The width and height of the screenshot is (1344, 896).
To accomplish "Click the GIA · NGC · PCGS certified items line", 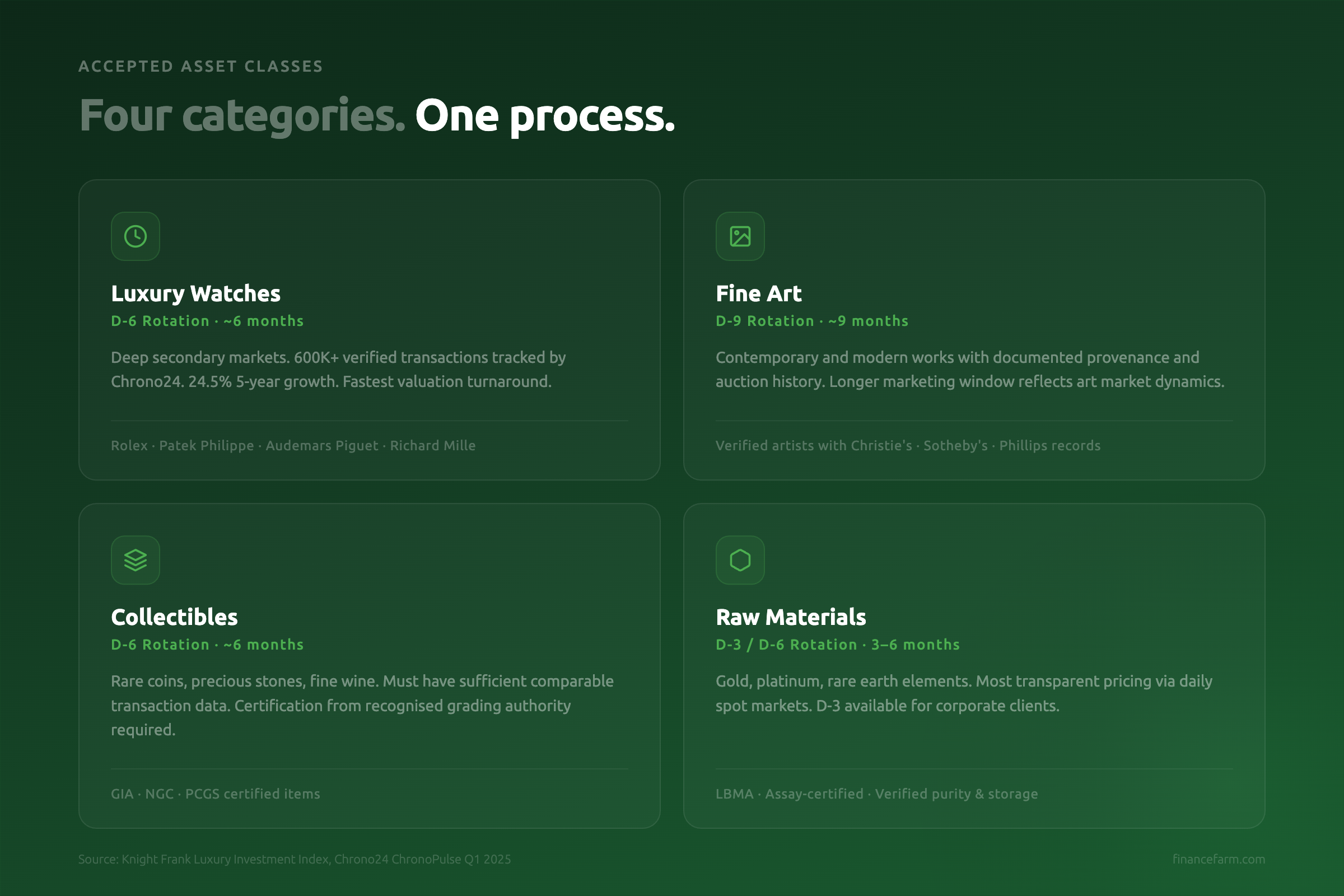I will [x=216, y=794].
